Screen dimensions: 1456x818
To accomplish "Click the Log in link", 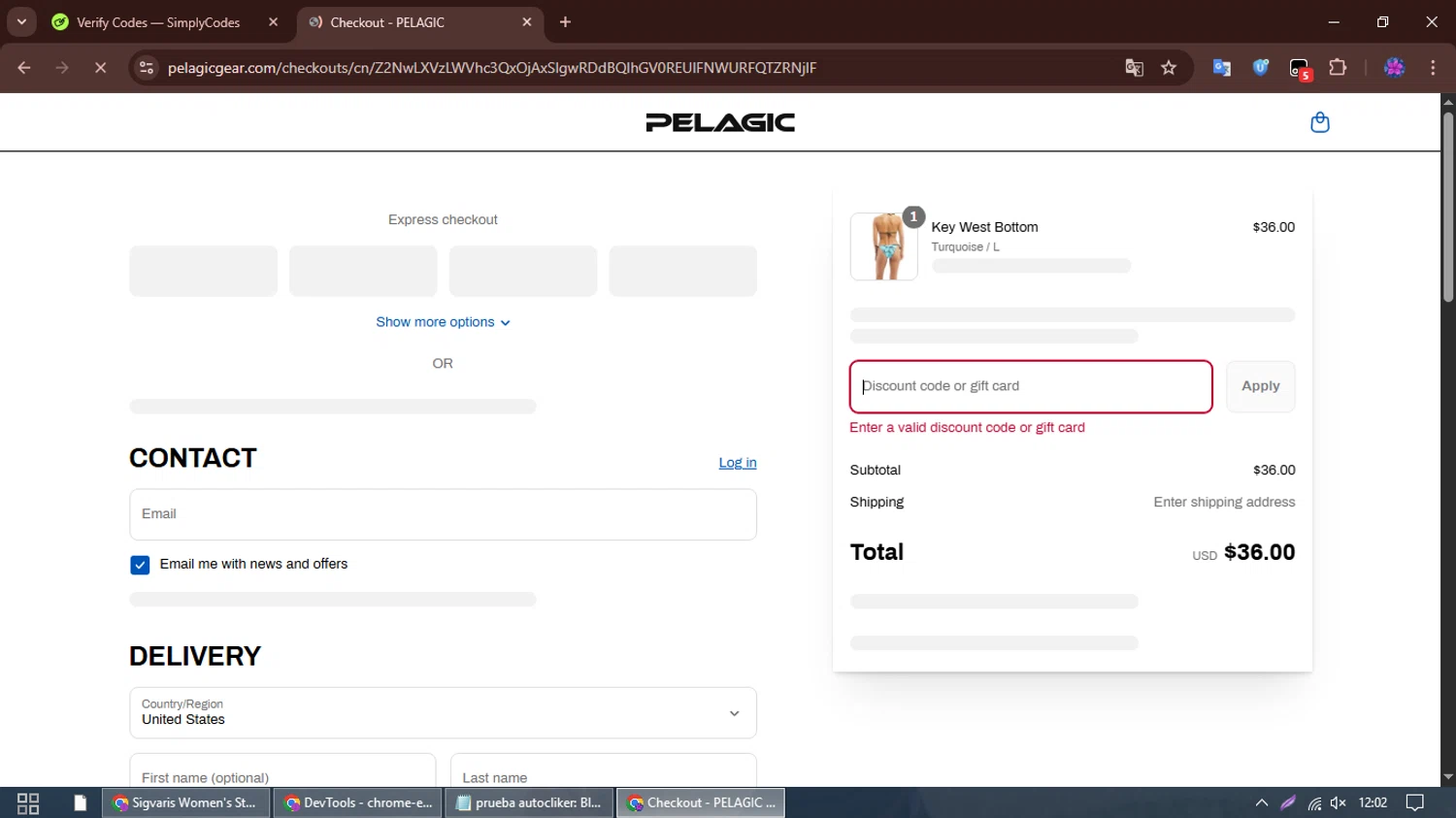I will [738, 463].
